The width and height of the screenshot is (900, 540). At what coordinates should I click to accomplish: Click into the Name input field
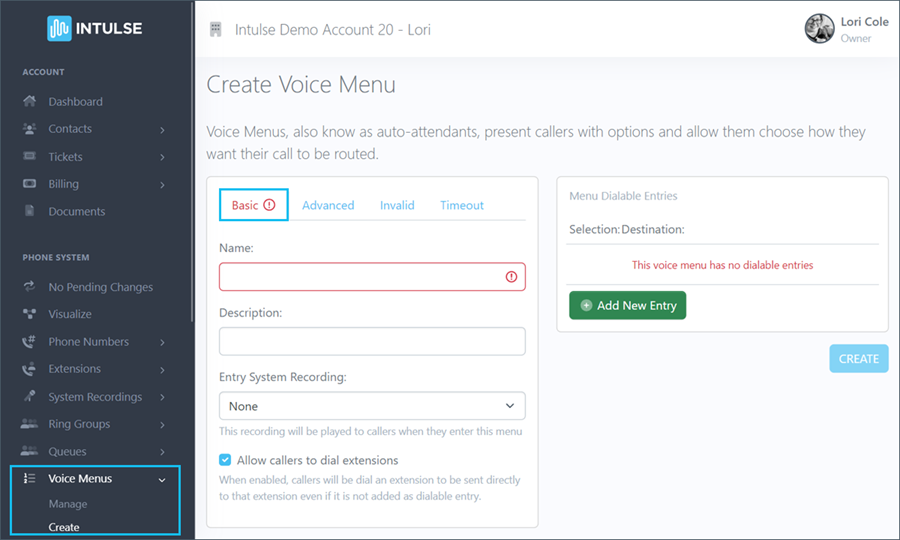click(x=360, y=277)
